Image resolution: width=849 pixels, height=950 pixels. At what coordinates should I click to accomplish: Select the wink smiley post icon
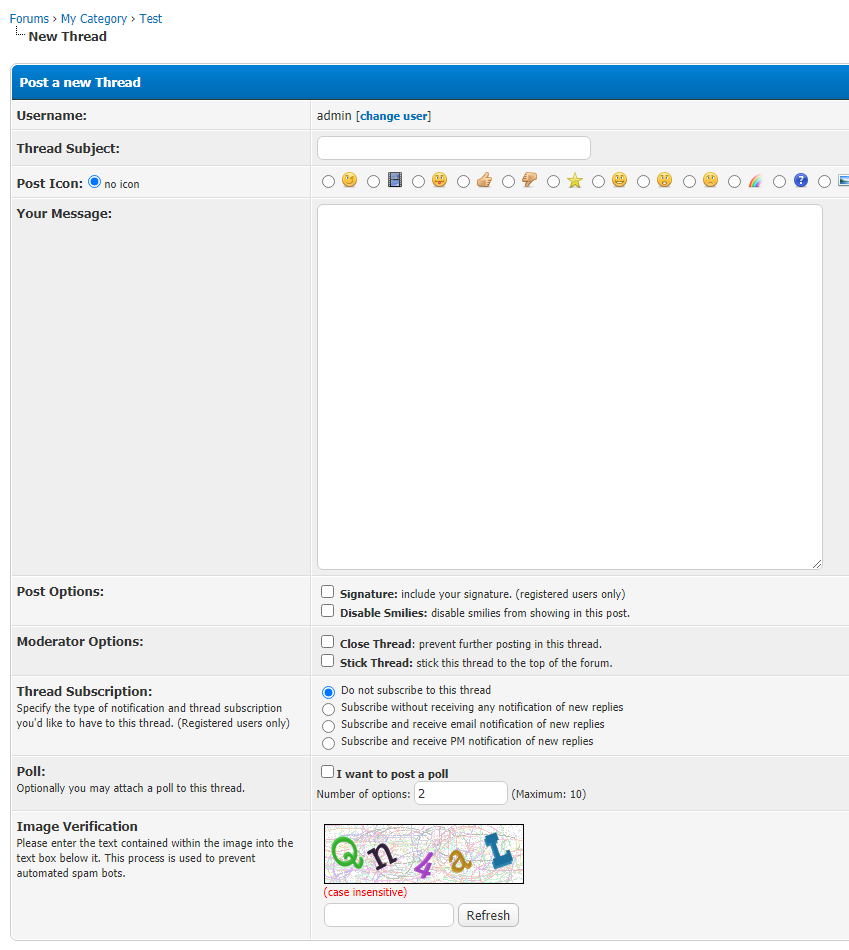tap(328, 182)
